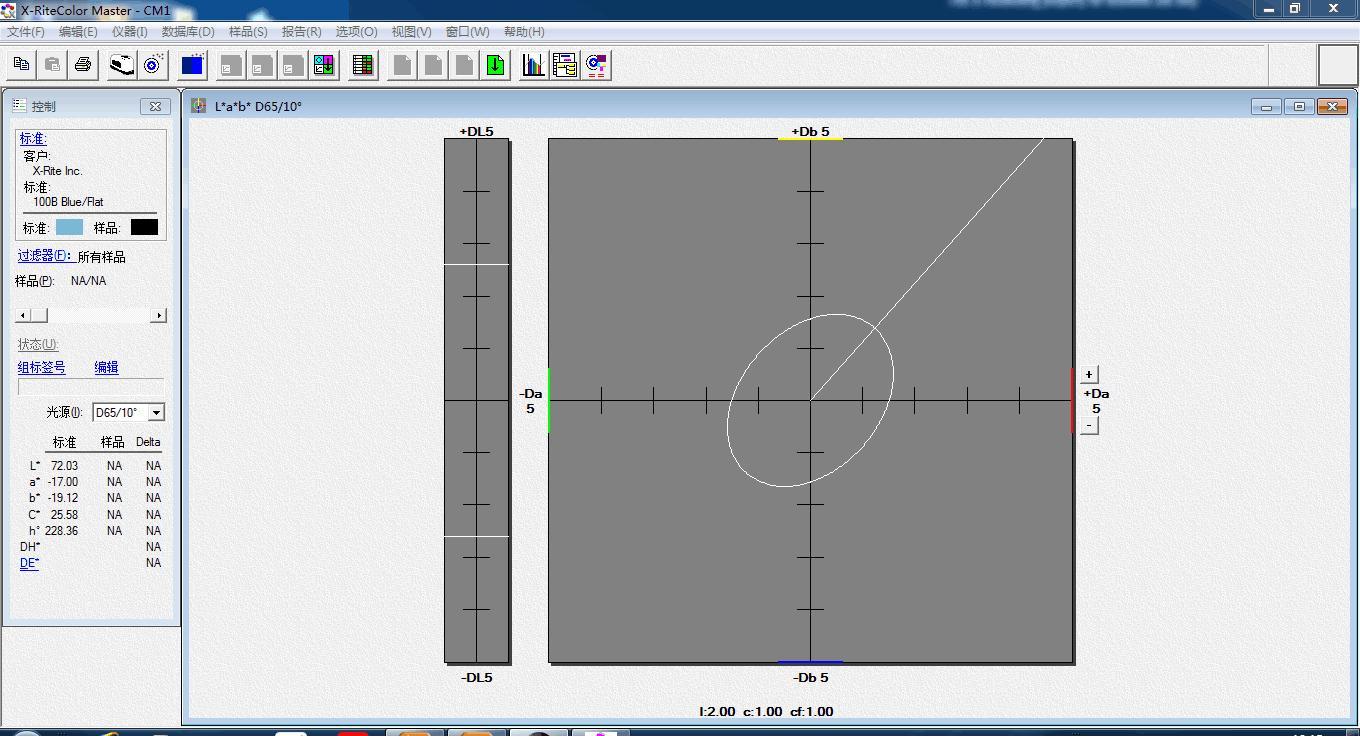1360x736 pixels.
Task: Click the sample scrollbar left arrow
Action: coord(22,315)
